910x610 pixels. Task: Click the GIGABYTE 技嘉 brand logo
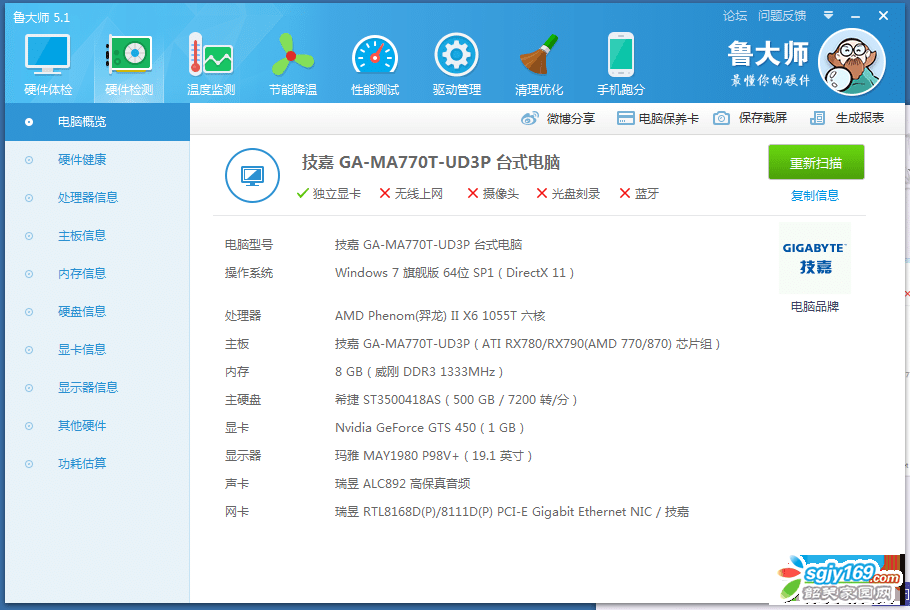tap(815, 258)
